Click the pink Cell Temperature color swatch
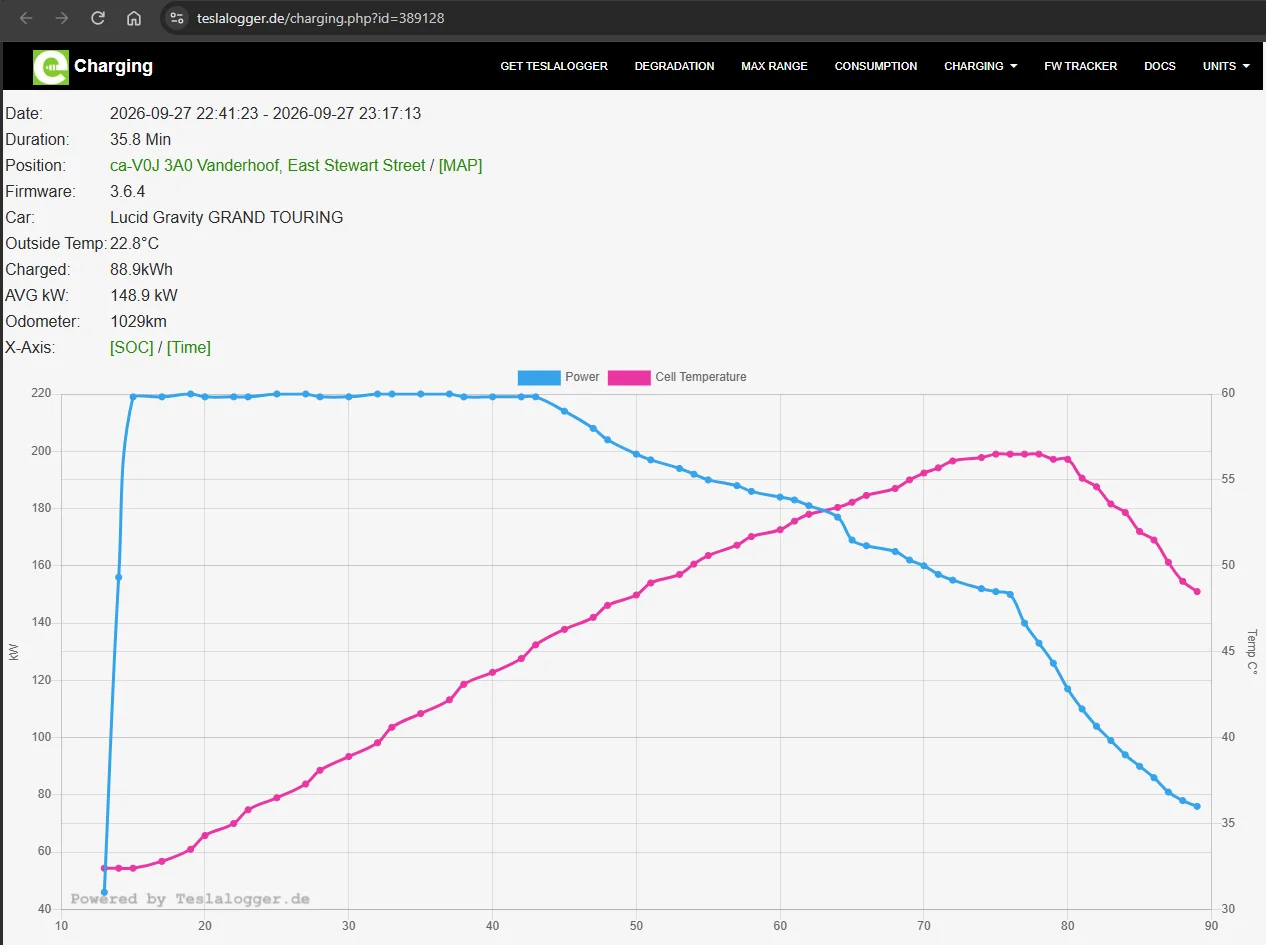The image size is (1266, 945). (629, 377)
